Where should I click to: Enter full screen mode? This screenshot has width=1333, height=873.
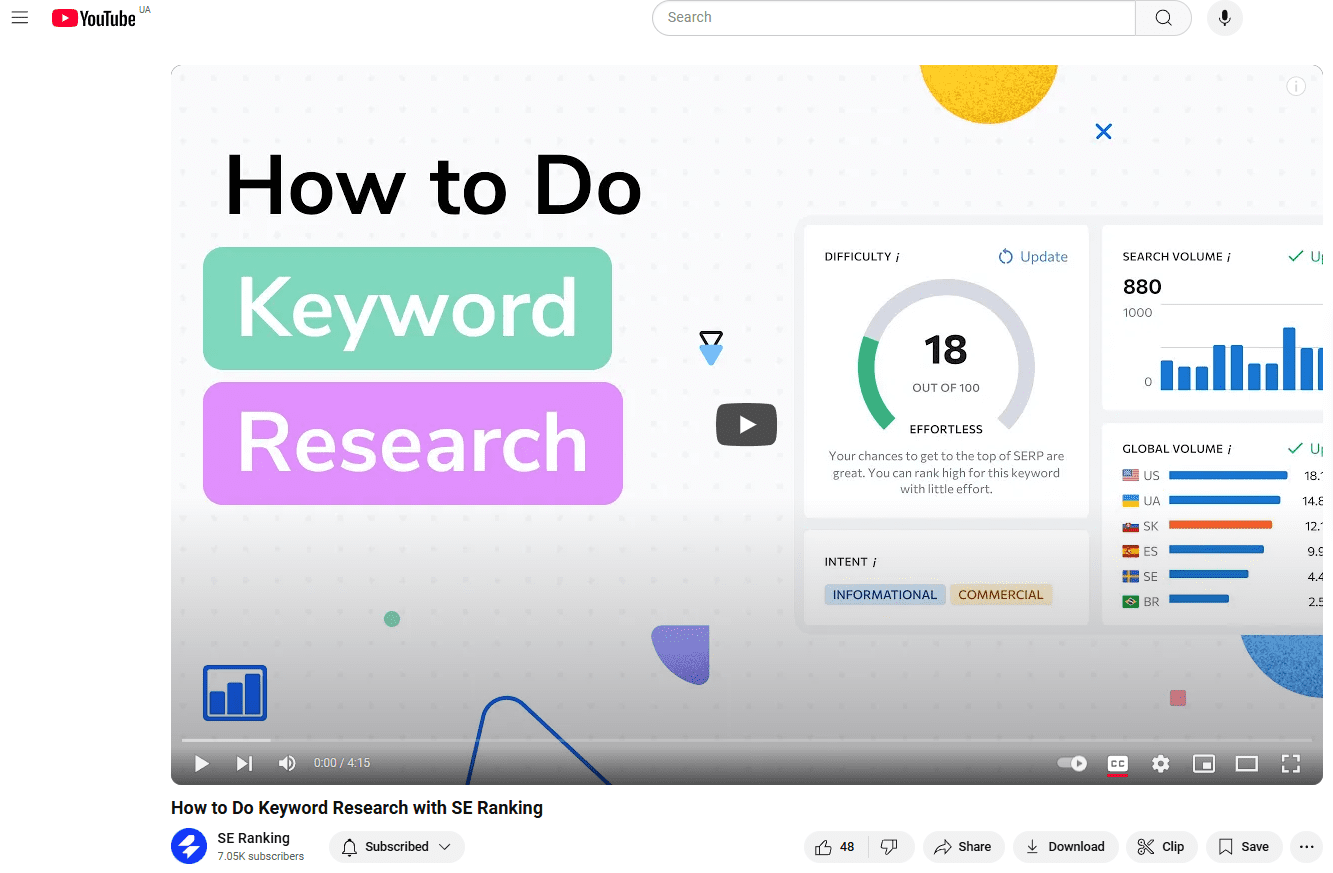pos(1291,763)
